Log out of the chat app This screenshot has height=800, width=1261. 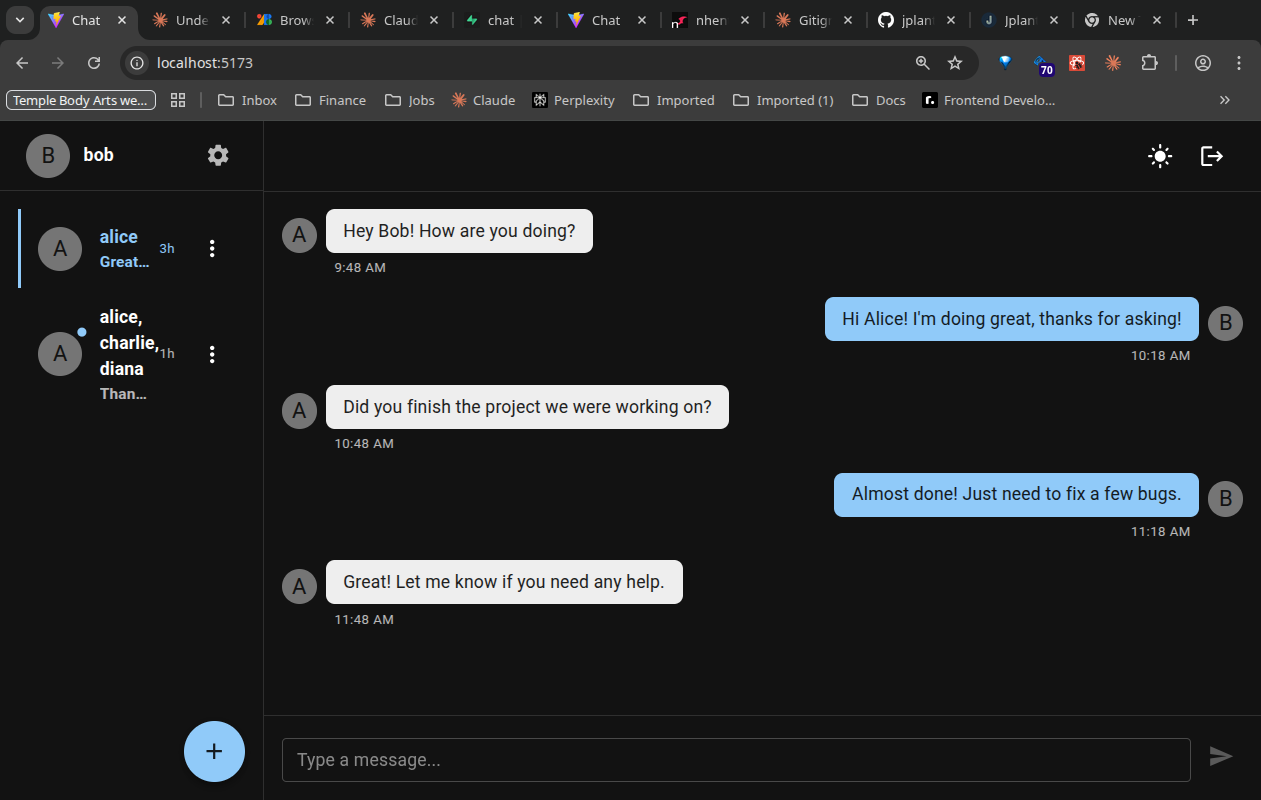pyautogui.click(x=1211, y=156)
